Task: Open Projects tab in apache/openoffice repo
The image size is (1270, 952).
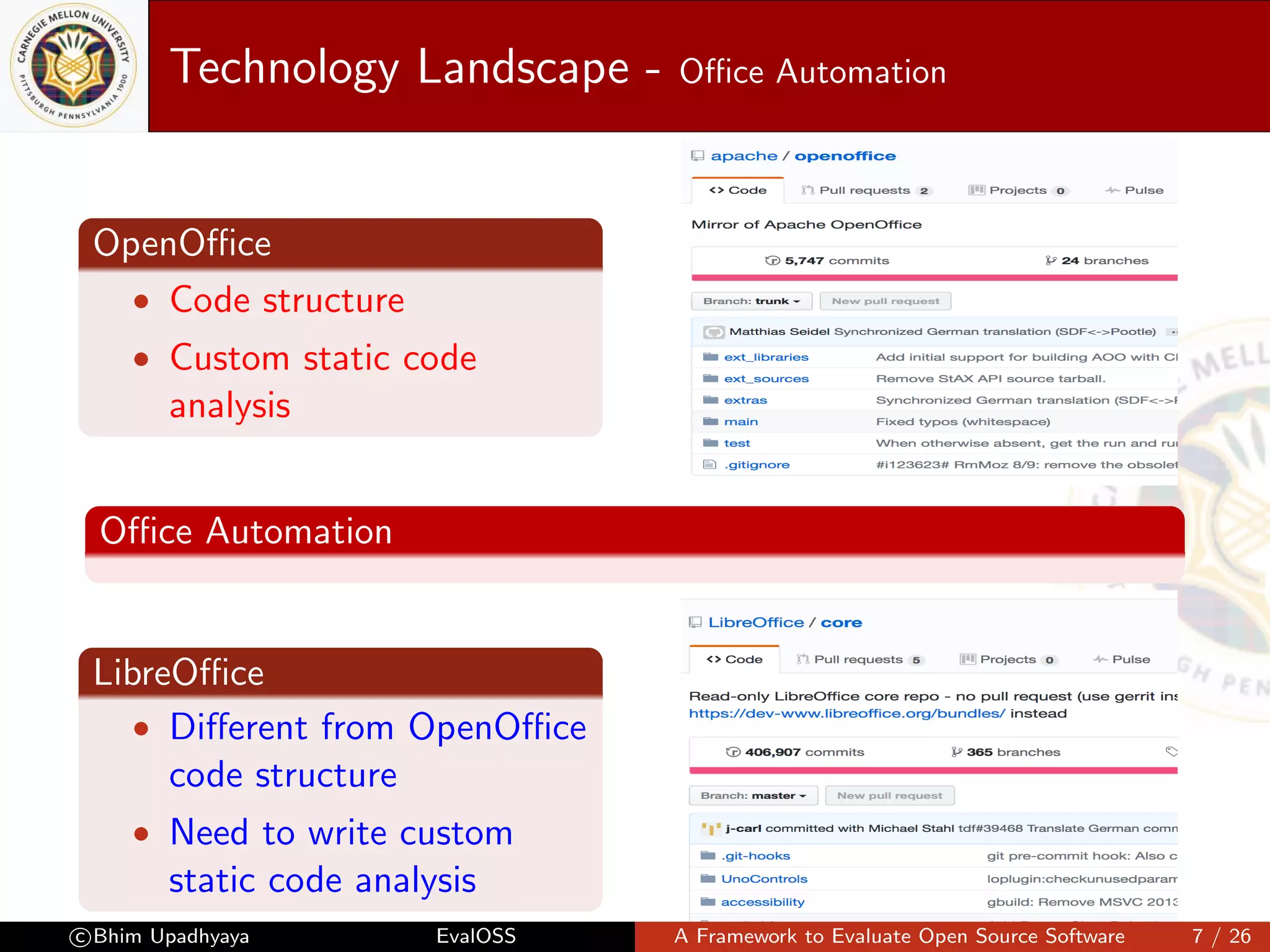Action: [x=1018, y=190]
